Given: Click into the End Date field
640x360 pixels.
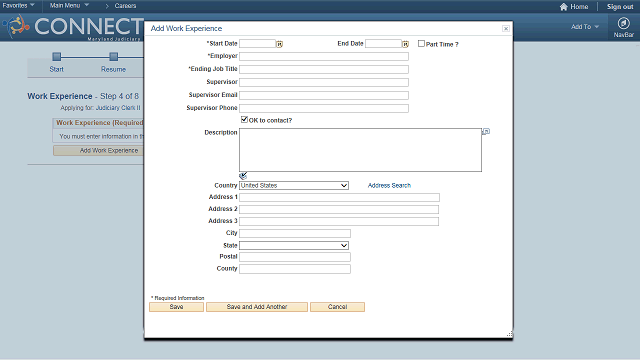Looking at the screenshot, I should pos(383,44).
